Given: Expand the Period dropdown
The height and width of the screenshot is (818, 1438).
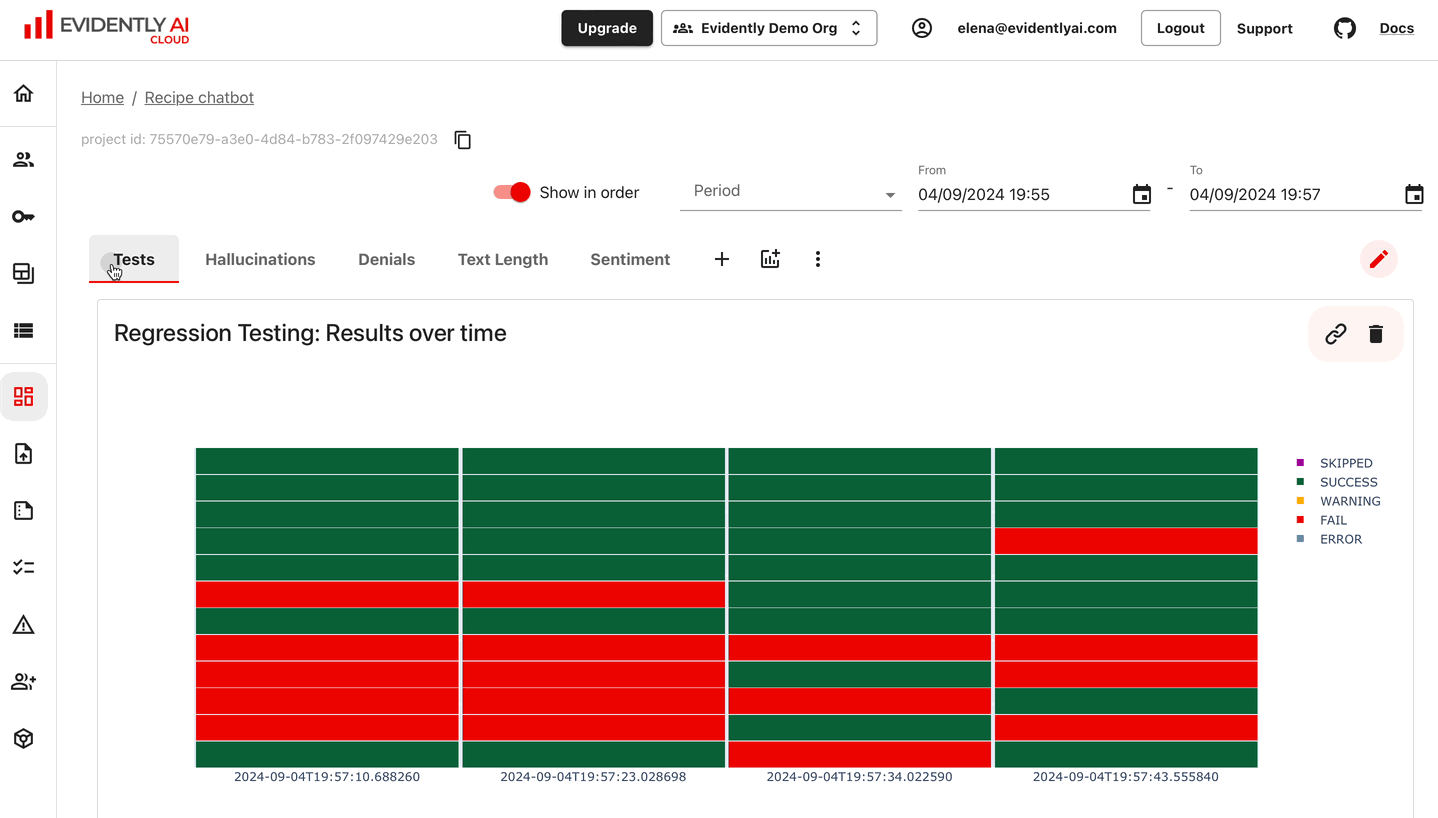Looking at the screenshot, I should [790, 191].
